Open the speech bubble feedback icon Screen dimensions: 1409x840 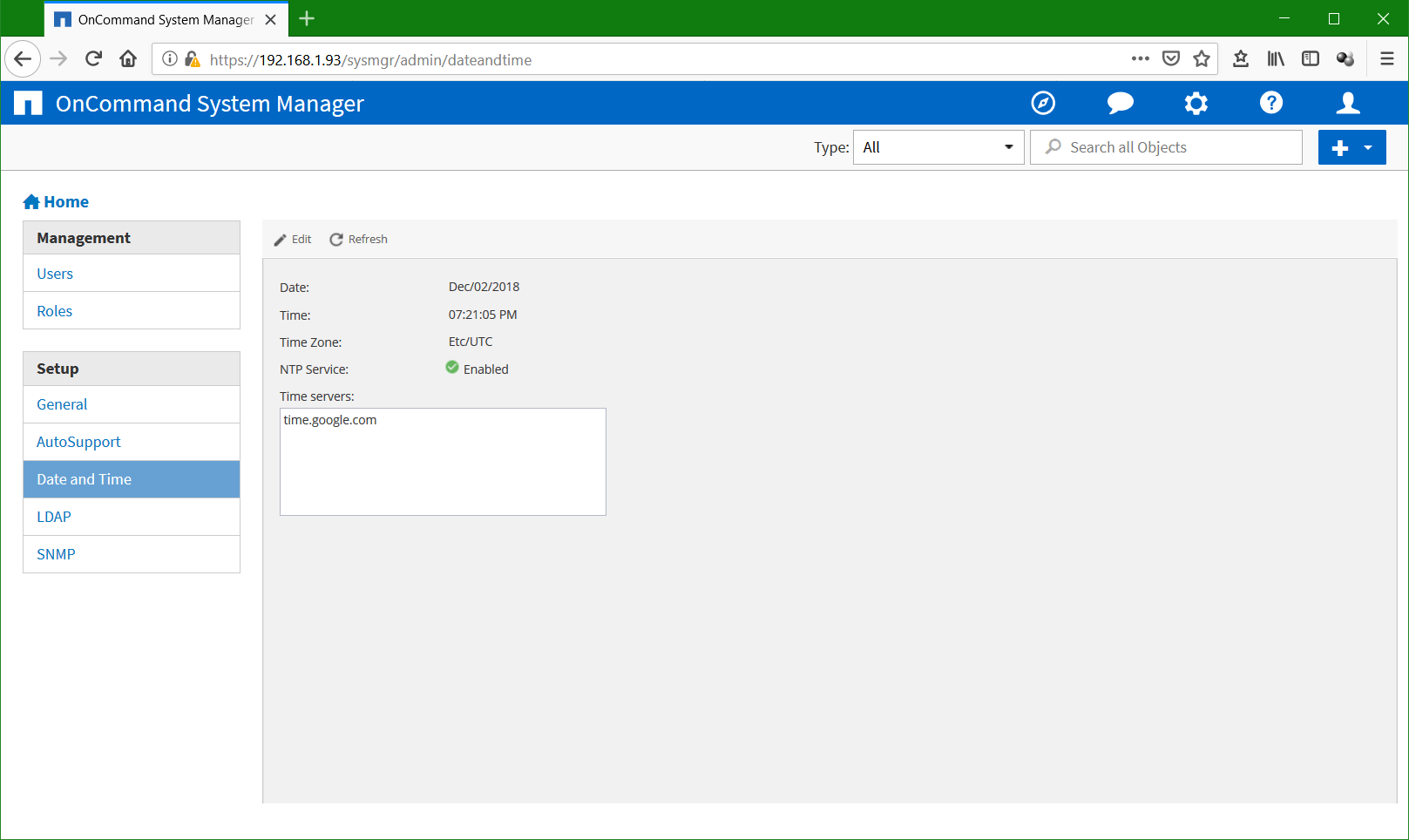pos(1120,103)
